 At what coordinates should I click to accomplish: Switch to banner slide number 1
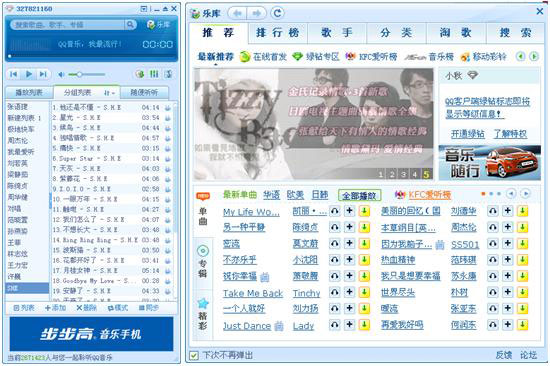[x=381, y=174]
